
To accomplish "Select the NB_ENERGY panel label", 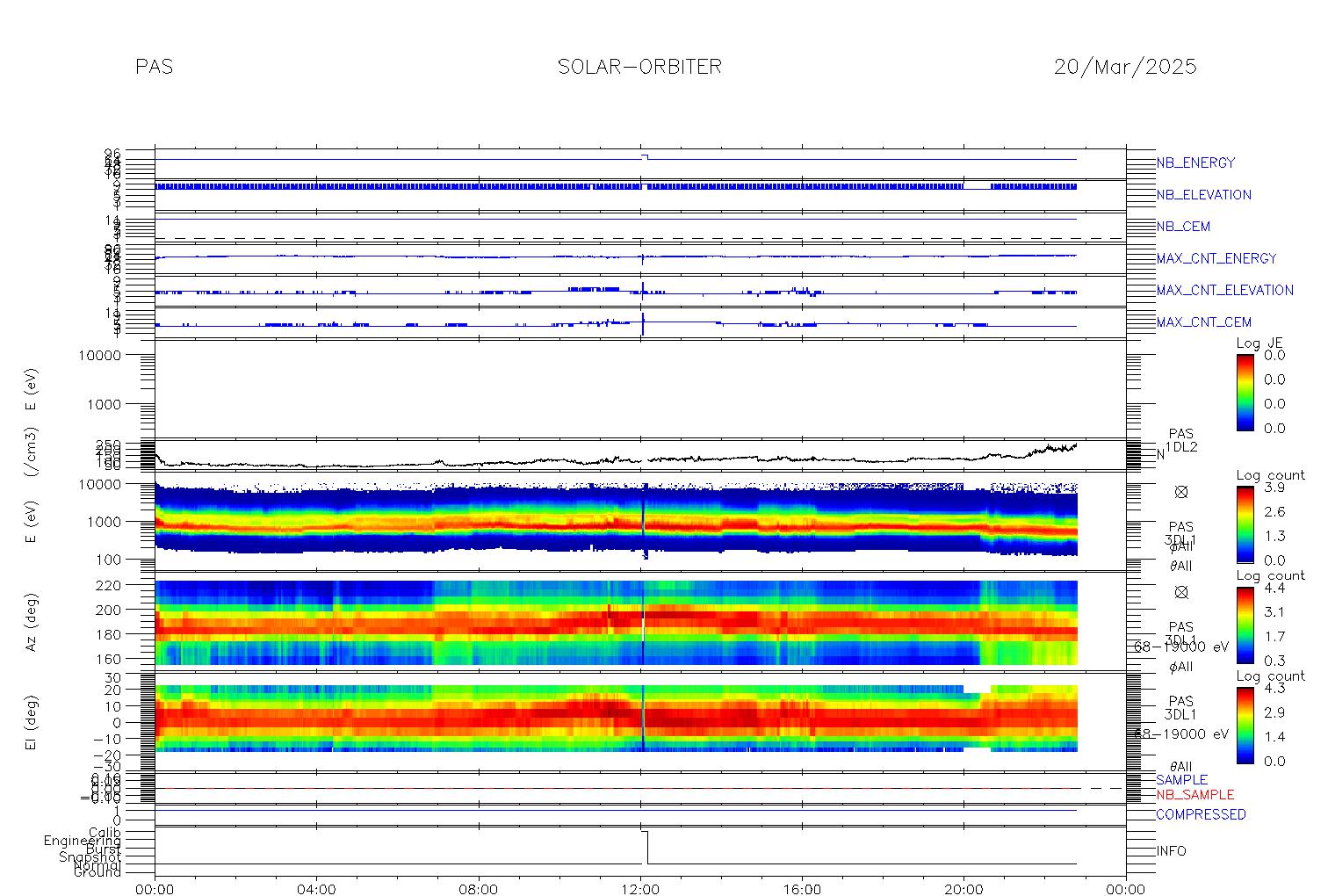I will point(1195,163).
